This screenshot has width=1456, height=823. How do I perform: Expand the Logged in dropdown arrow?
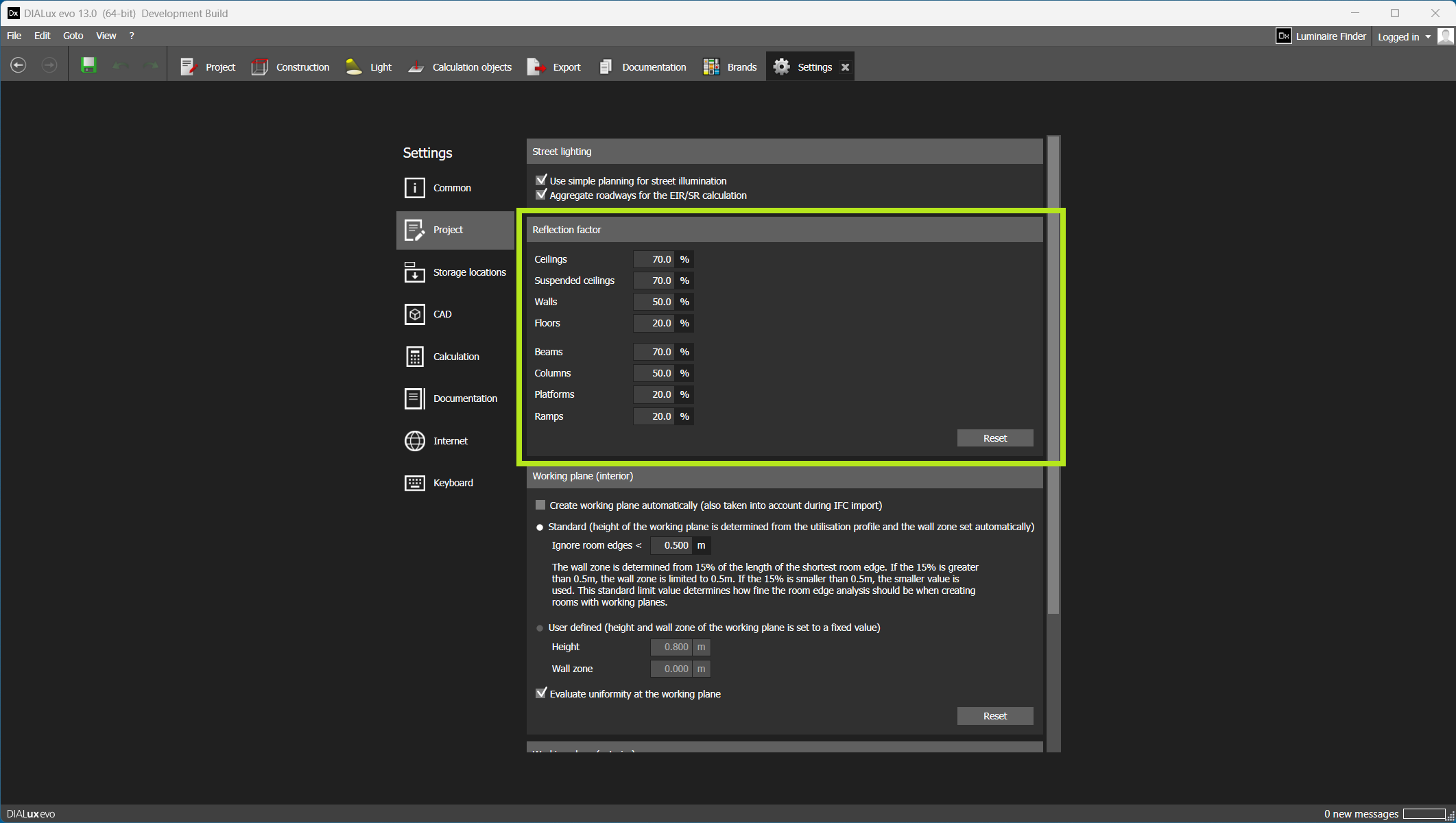[x=1428, y=37]
